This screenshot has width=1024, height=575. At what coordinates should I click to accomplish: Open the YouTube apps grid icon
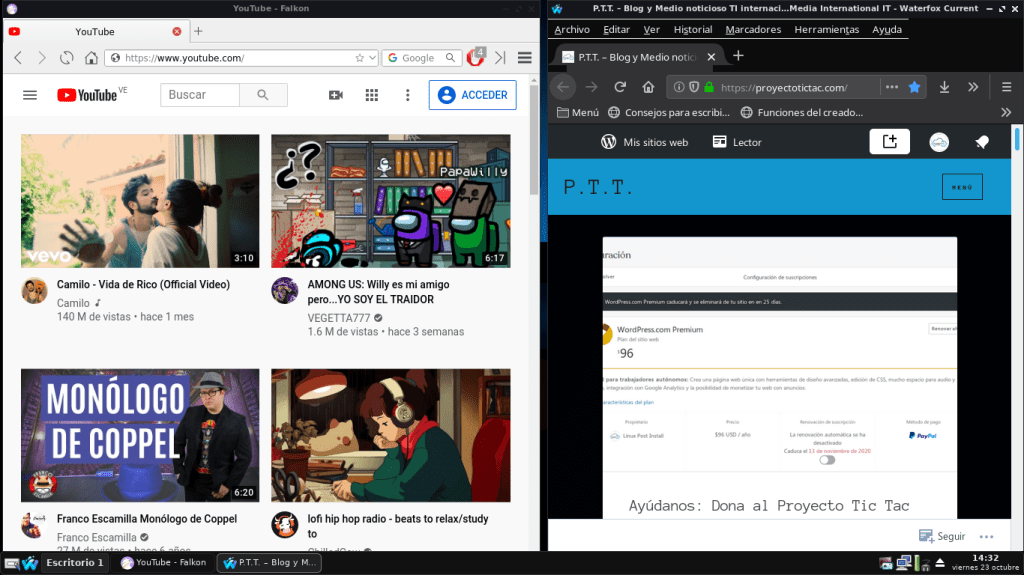(372, 95)
